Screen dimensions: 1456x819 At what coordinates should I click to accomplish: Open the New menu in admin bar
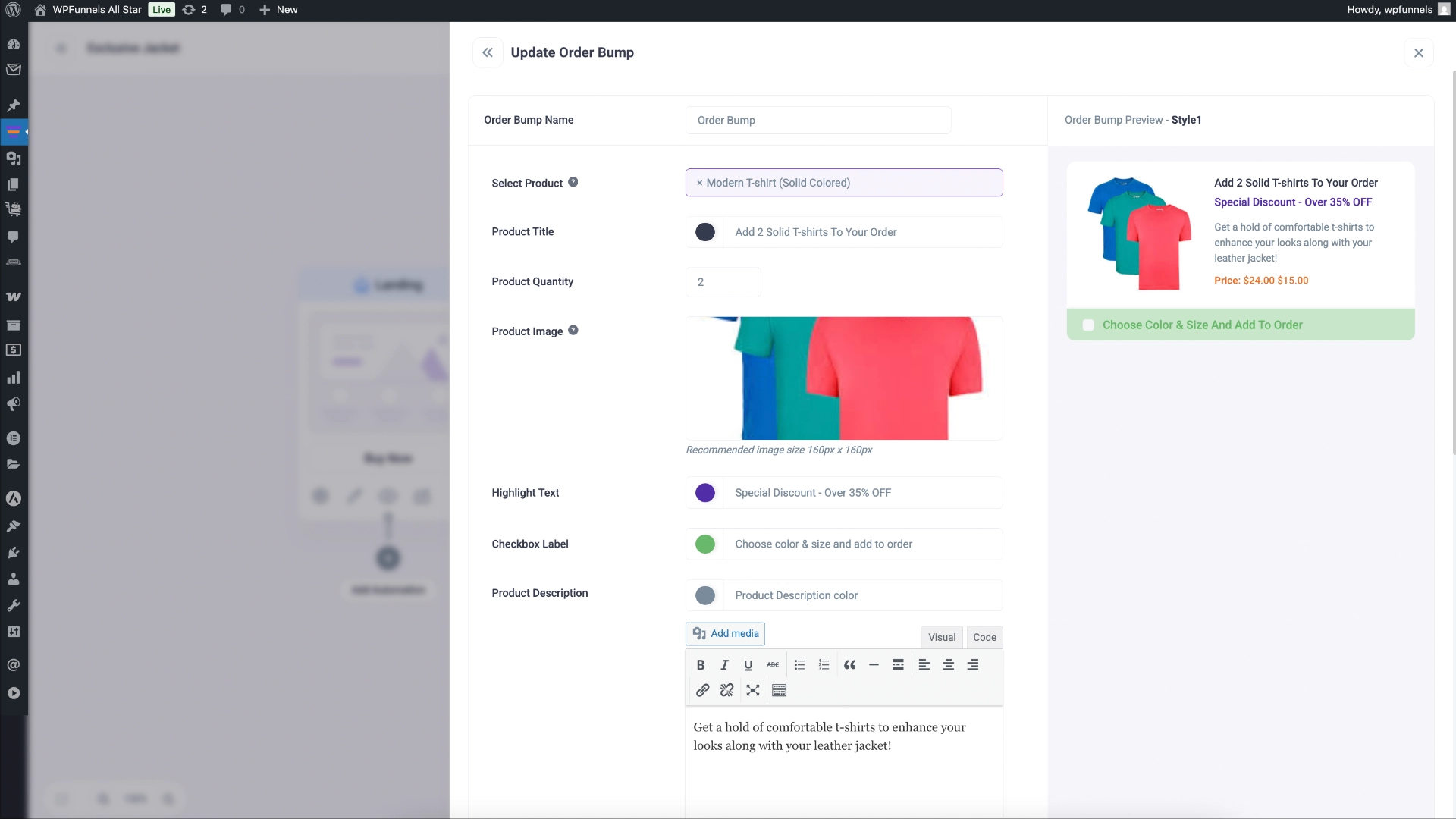[x=278, y=10]
